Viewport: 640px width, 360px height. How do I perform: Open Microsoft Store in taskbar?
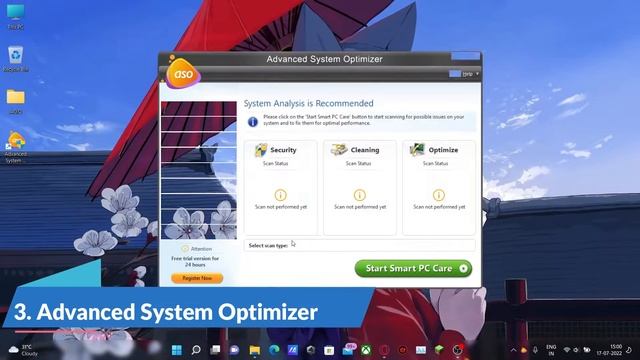click(329, 350)
